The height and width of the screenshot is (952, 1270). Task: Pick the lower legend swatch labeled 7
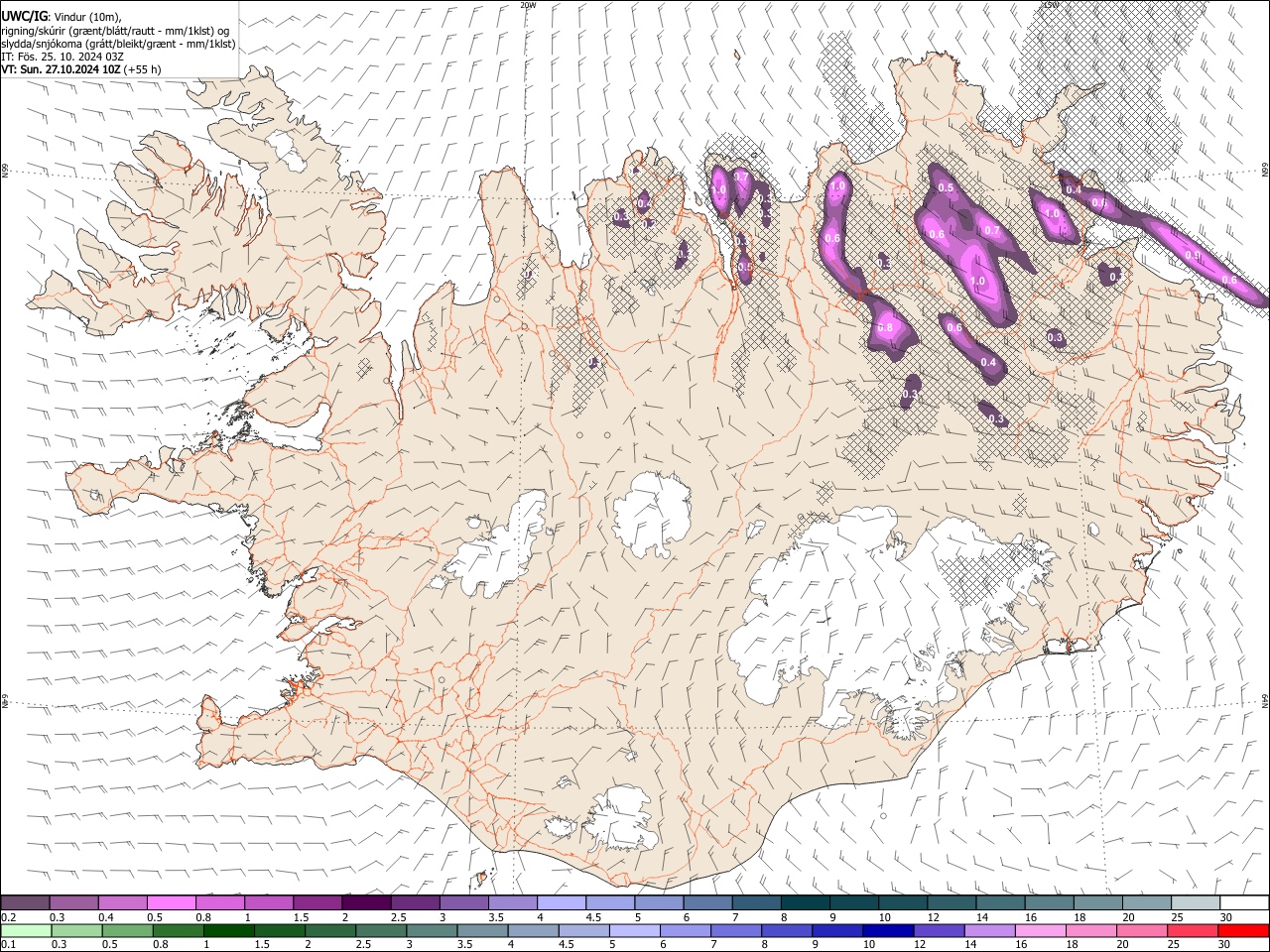pos(736,930)
